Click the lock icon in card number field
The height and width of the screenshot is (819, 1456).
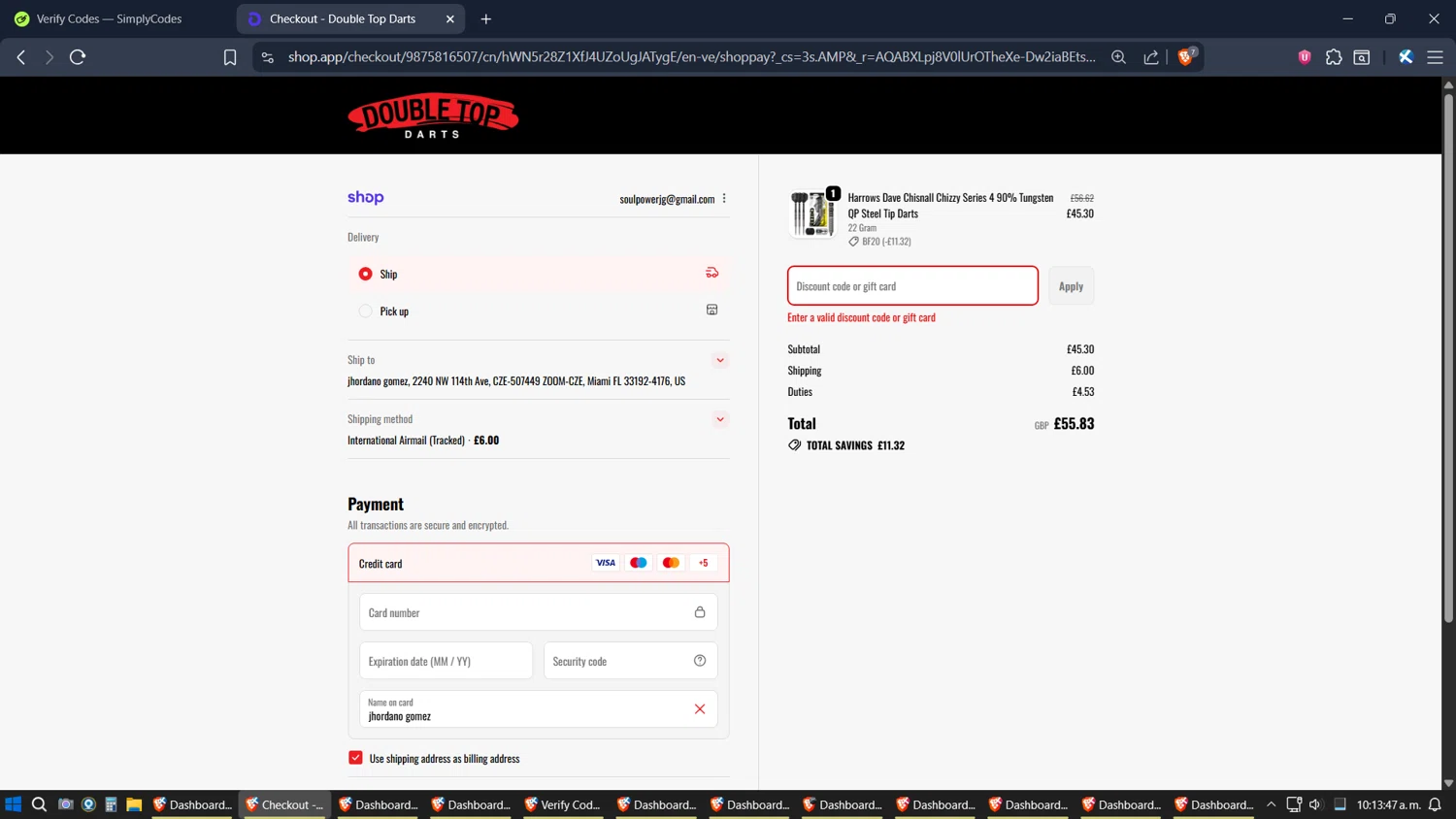point(700,612)
